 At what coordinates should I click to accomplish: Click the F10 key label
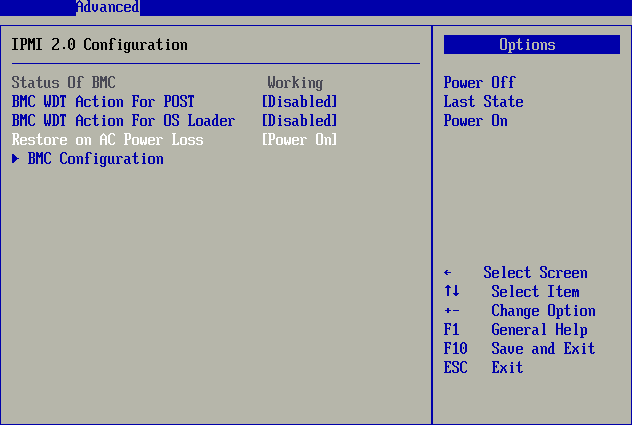click(x=455, y=348)
